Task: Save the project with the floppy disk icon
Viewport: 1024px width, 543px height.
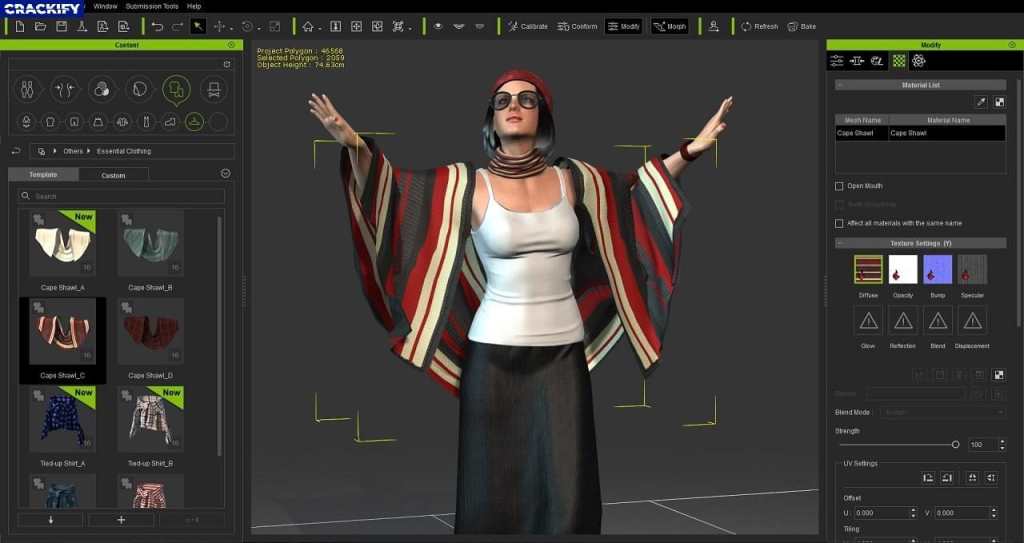Action: click(61, 27)
